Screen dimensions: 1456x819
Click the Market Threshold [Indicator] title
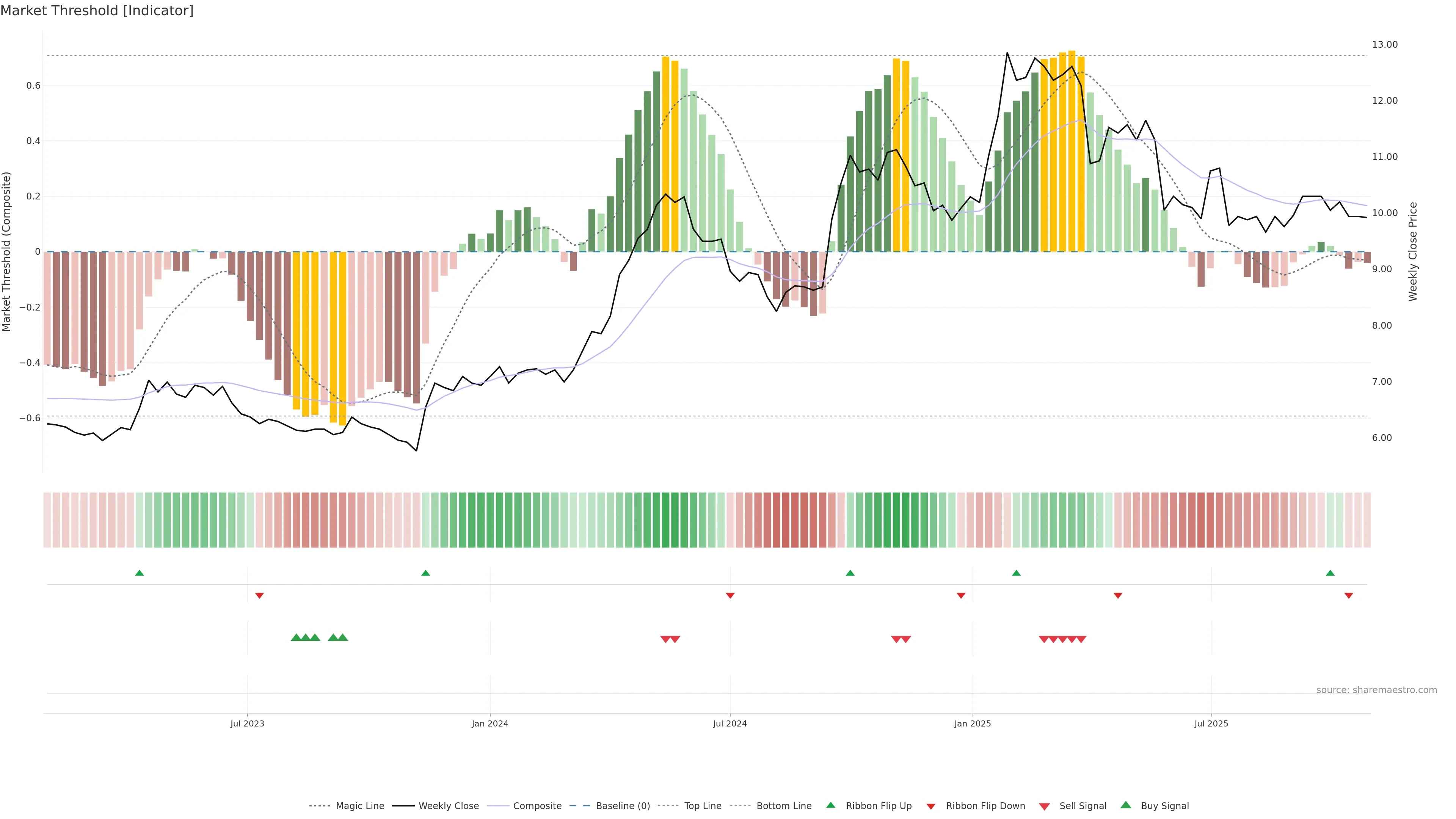click(x=97, y=11)
